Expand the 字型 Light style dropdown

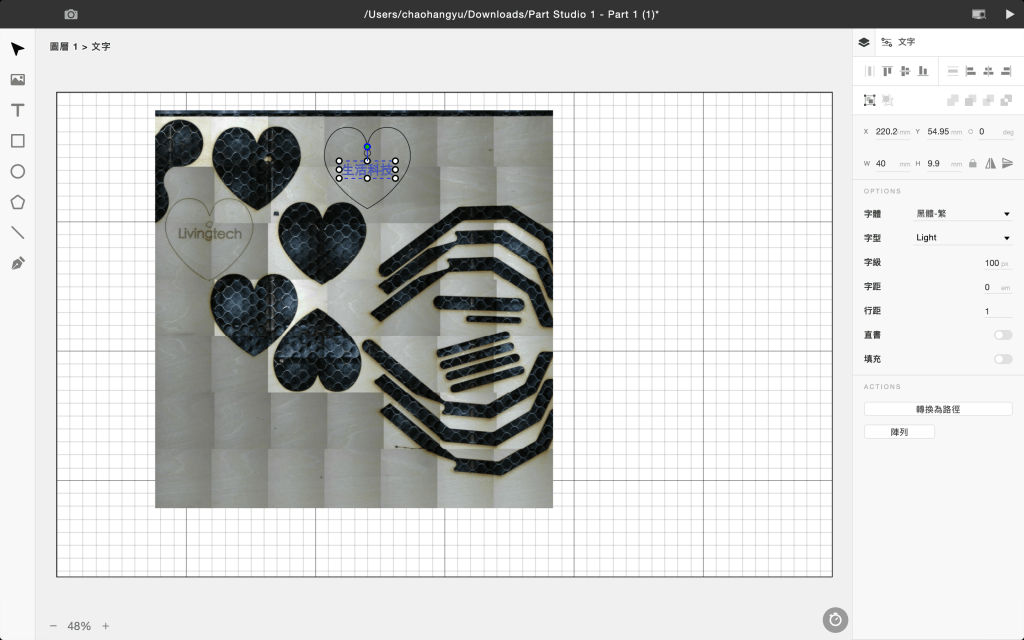(x=963, y=238)
